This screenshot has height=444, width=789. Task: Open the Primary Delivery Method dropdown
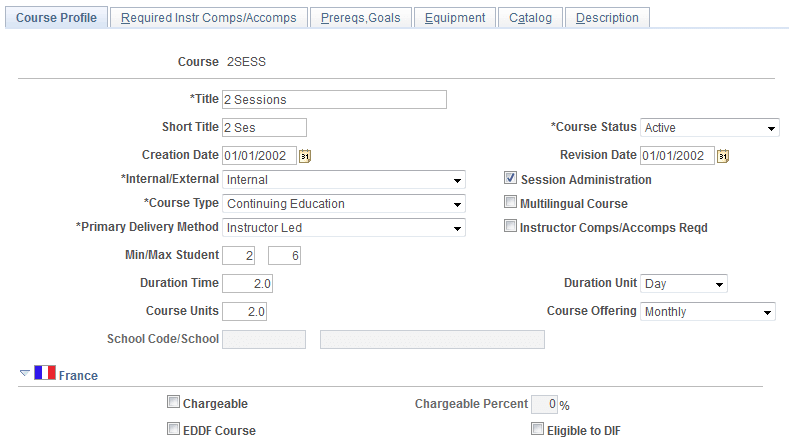point(344,228)
